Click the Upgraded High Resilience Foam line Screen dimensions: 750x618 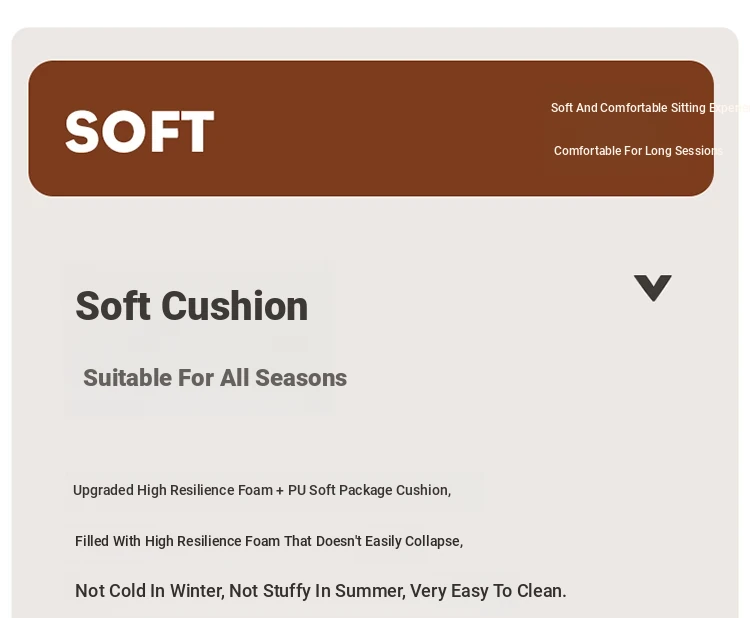(262, 490)
